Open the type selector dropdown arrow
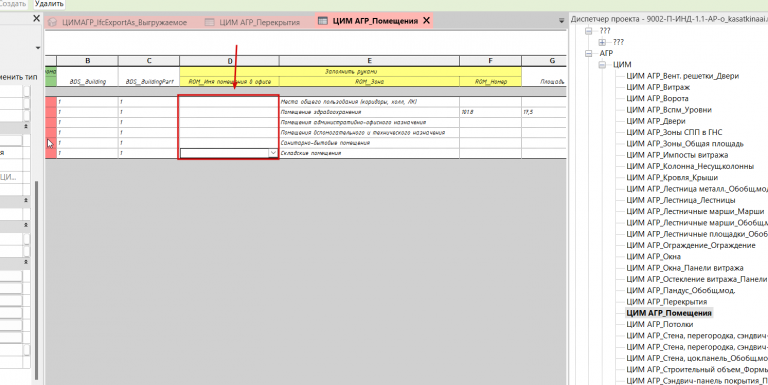Viewport: 768px width, 385px height. tap(37, 48)
